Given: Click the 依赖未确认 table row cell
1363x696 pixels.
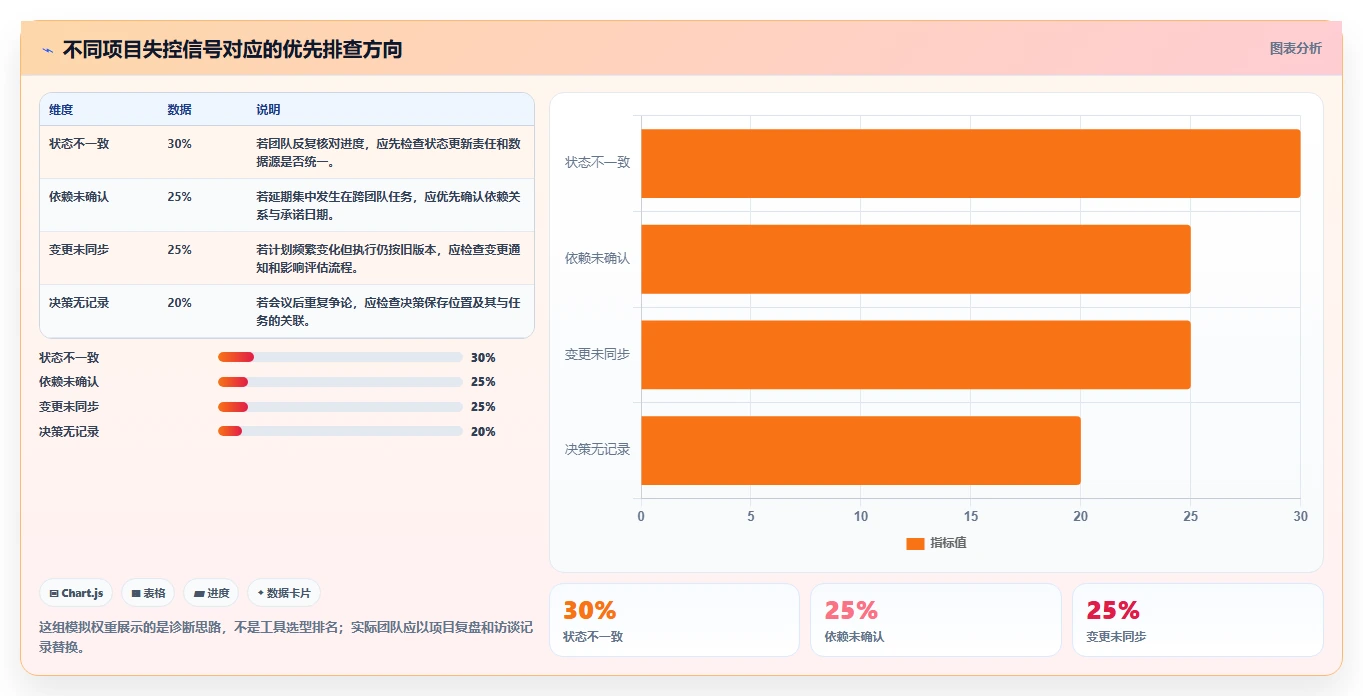Looking at the screenshot, I should (x=79, y=197).
